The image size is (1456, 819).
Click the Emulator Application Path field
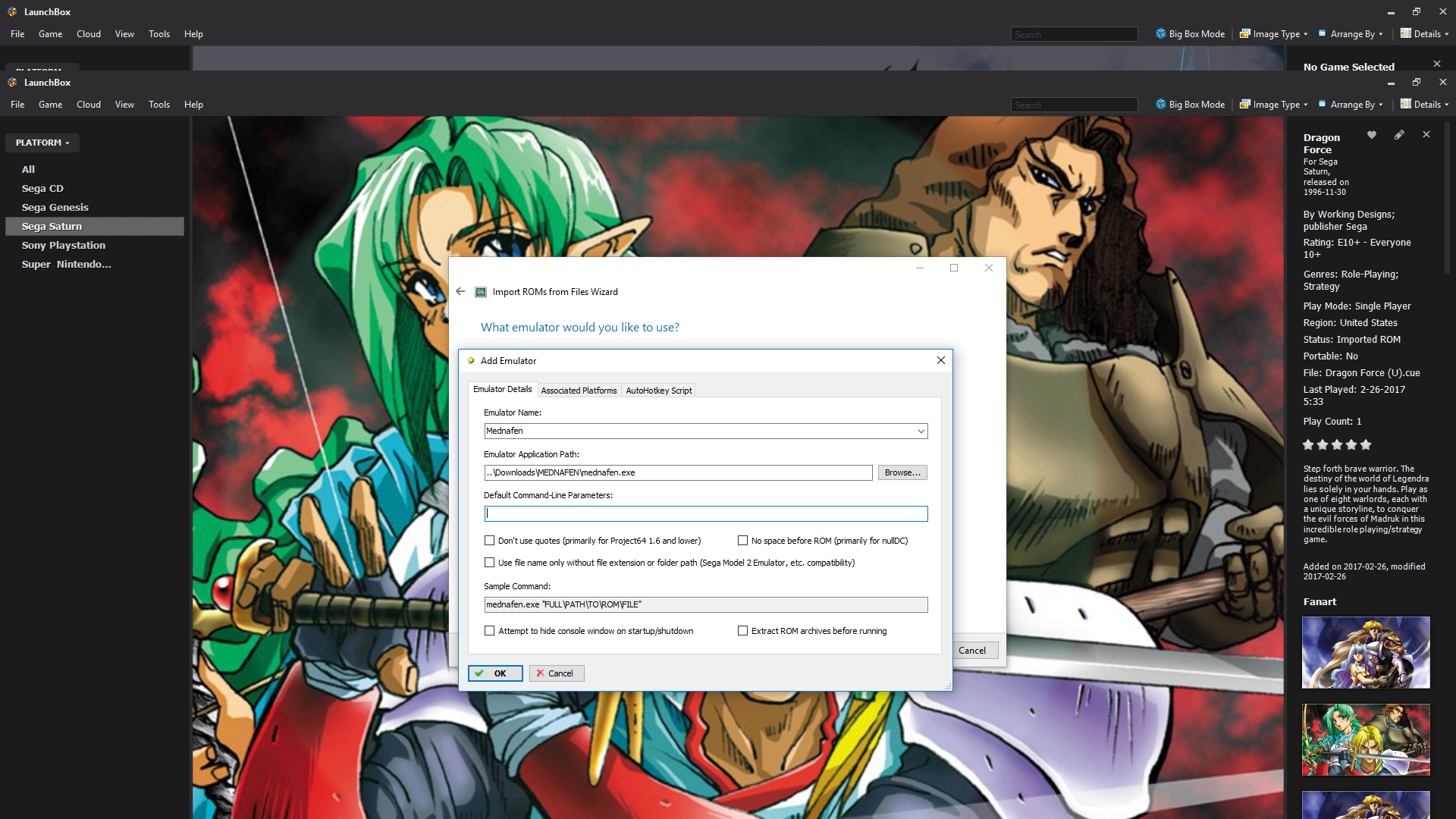point(678,472)
